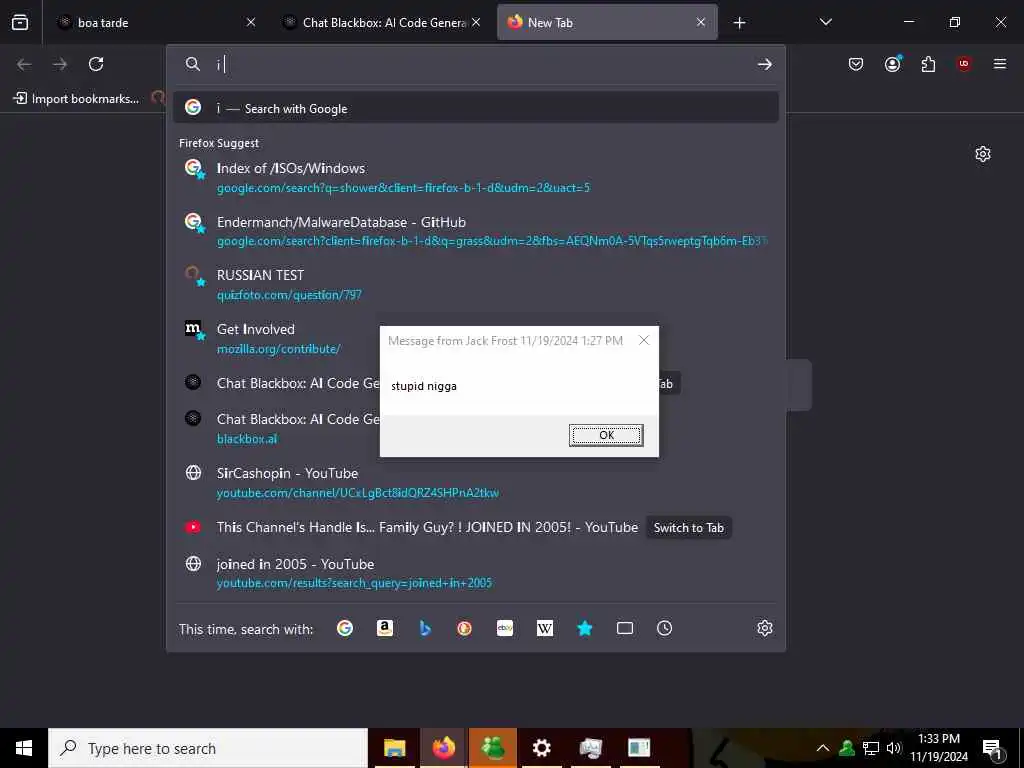Search this time with Wikipedia

point(545,628)
